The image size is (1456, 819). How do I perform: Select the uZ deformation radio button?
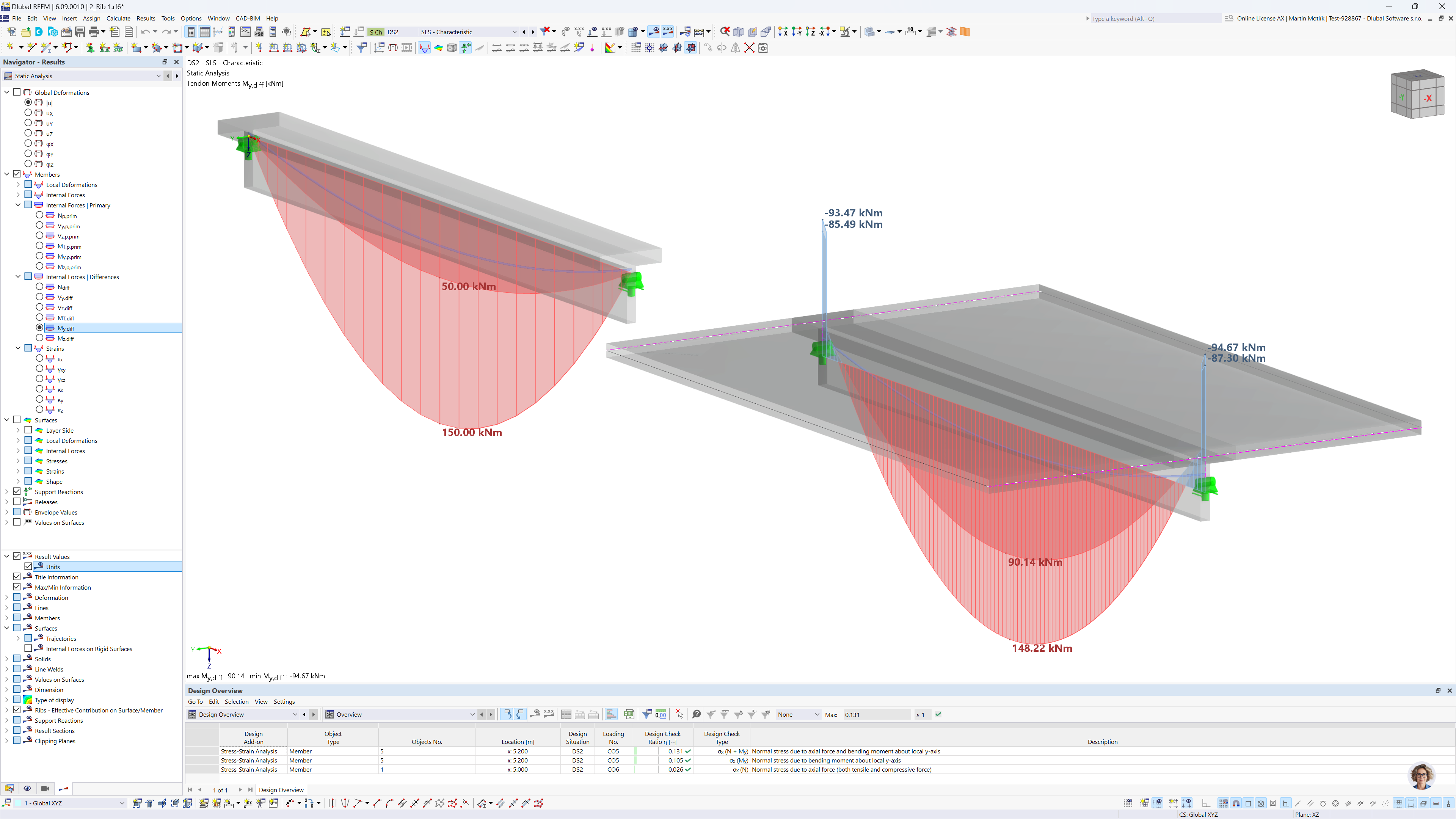pos(28,133)
